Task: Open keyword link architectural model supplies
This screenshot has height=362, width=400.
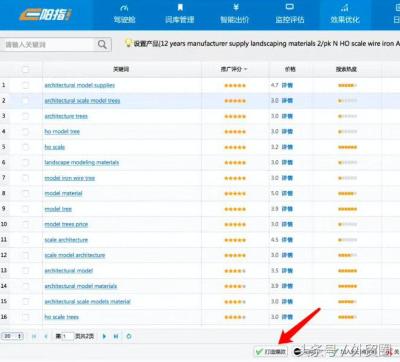Action: 80,85
